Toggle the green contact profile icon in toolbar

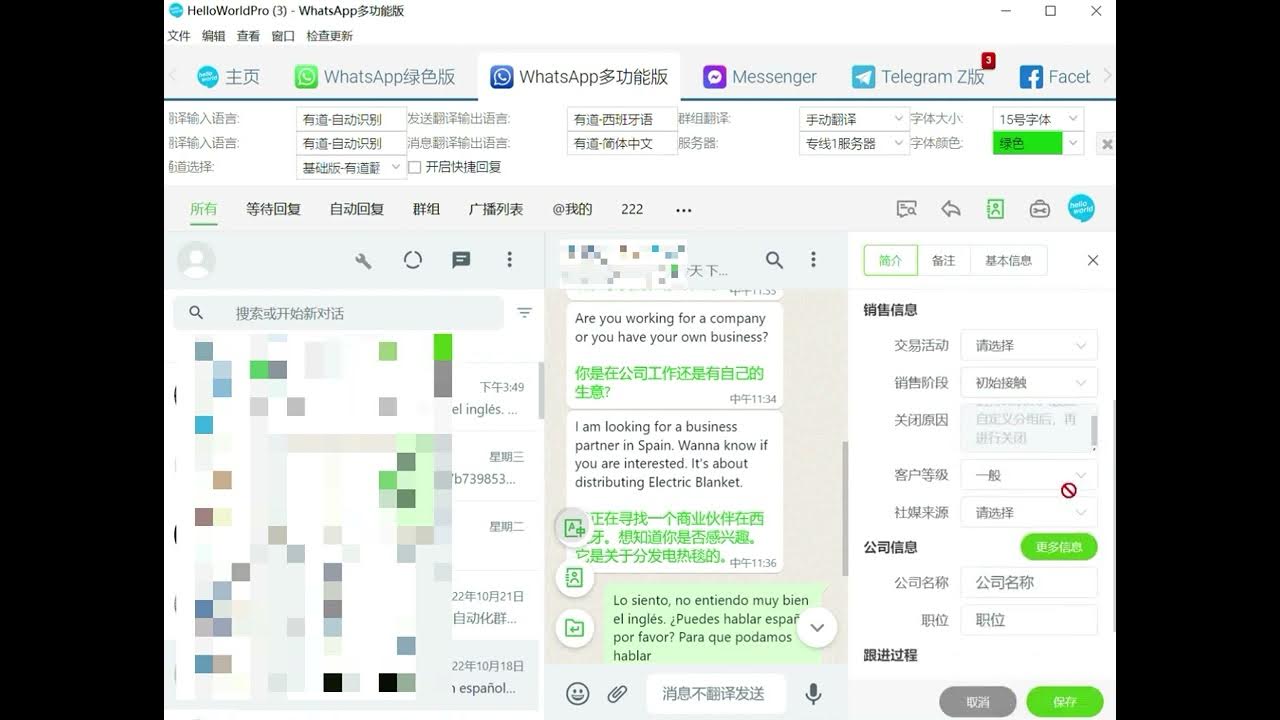point(995,209)
